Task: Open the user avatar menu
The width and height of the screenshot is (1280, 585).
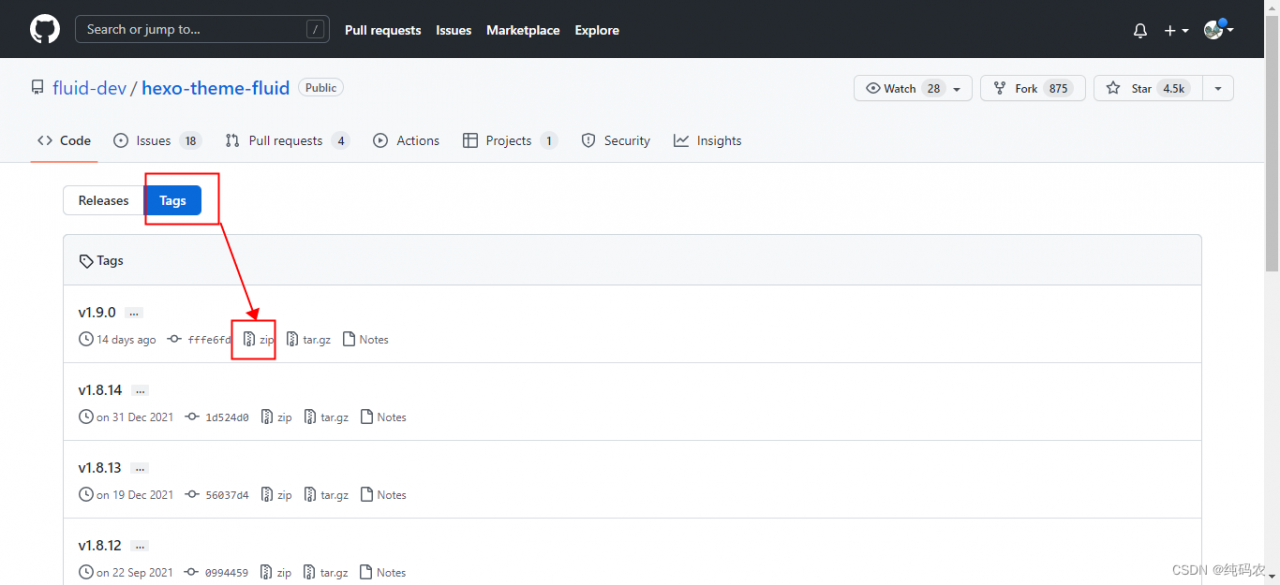Action: point(1218,30)
